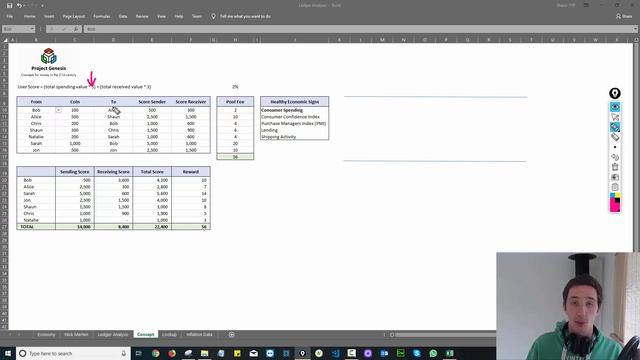The image size is (640, 360).
Task: Click the trash can clear icon
Action: pyautogui.click(x=615, y=167)
